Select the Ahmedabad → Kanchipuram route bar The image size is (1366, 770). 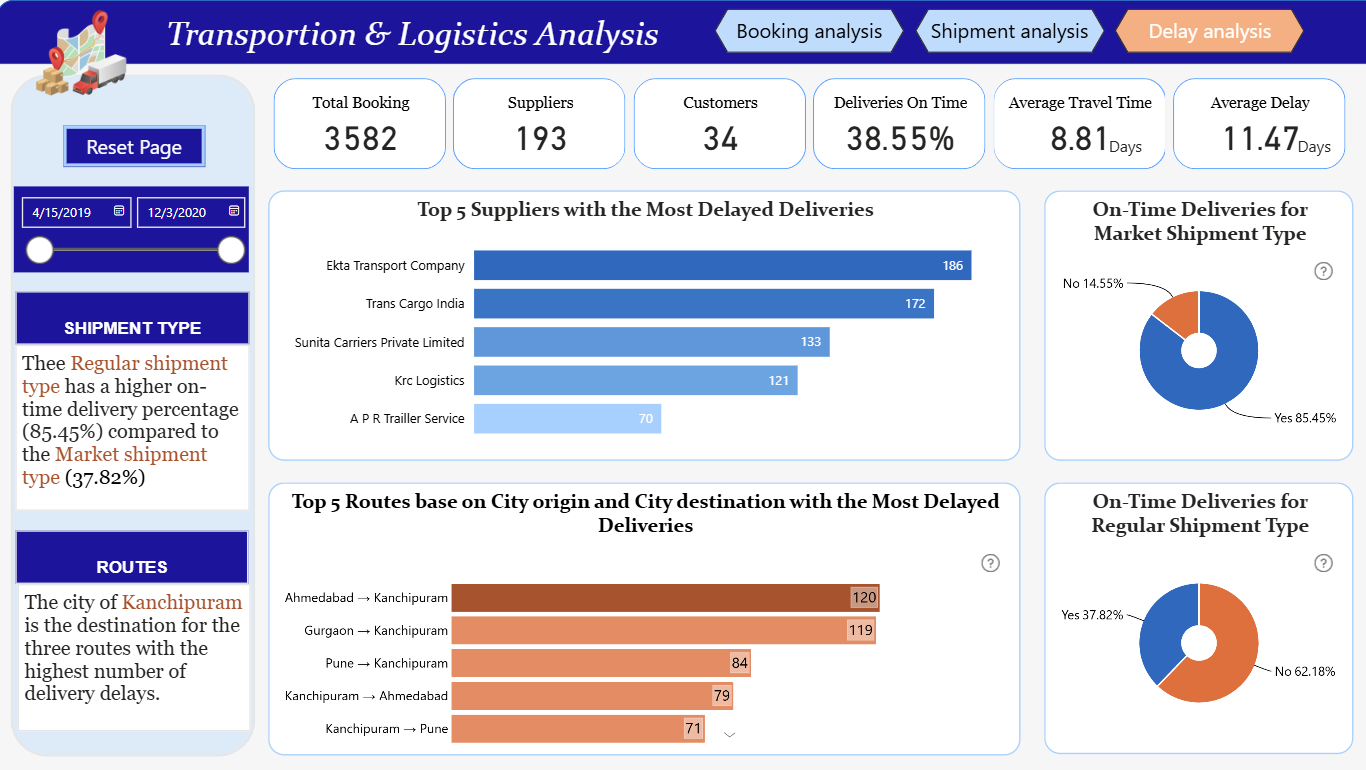[x=666, y=598]
